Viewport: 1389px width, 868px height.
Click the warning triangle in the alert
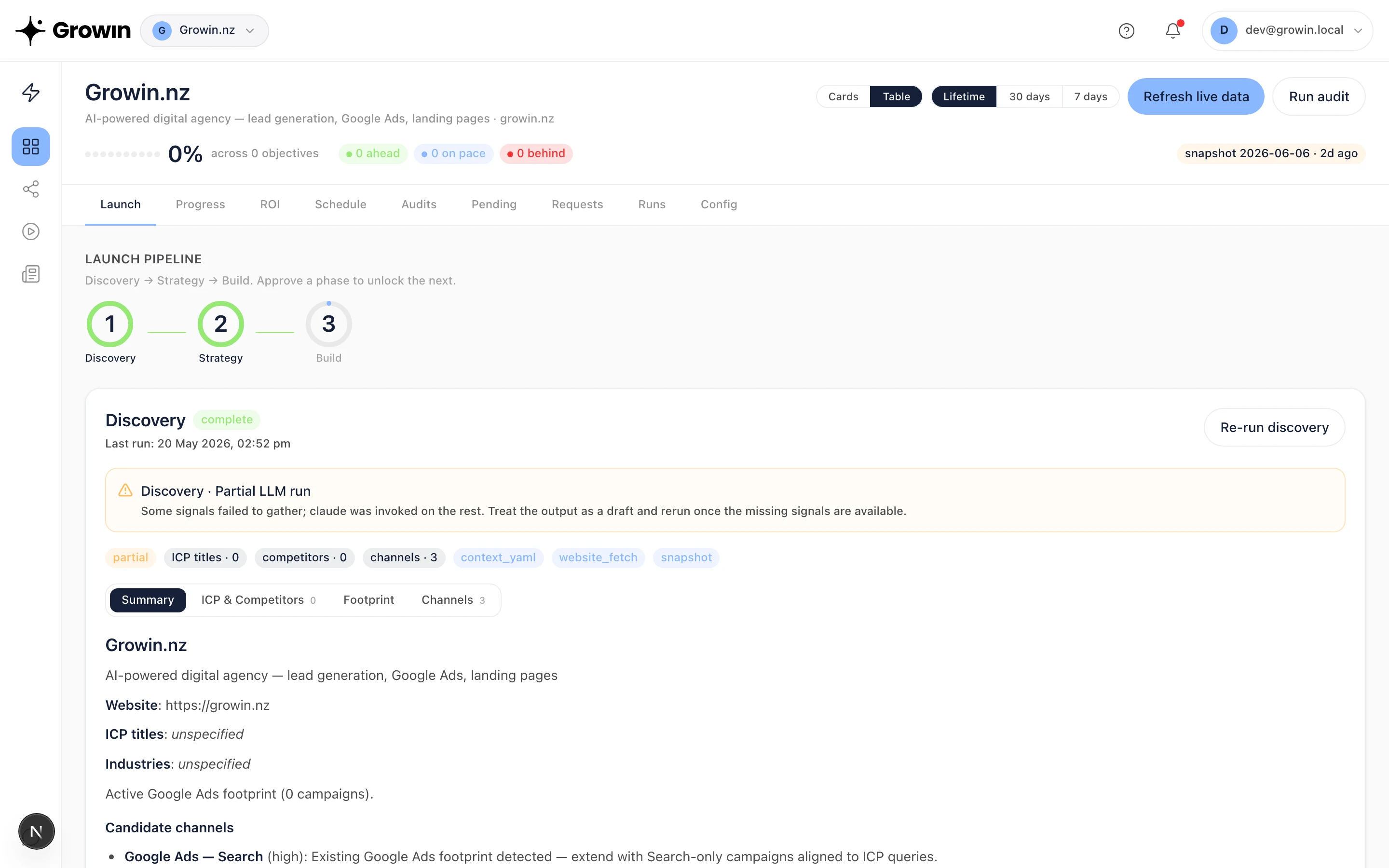coord(125,490)
